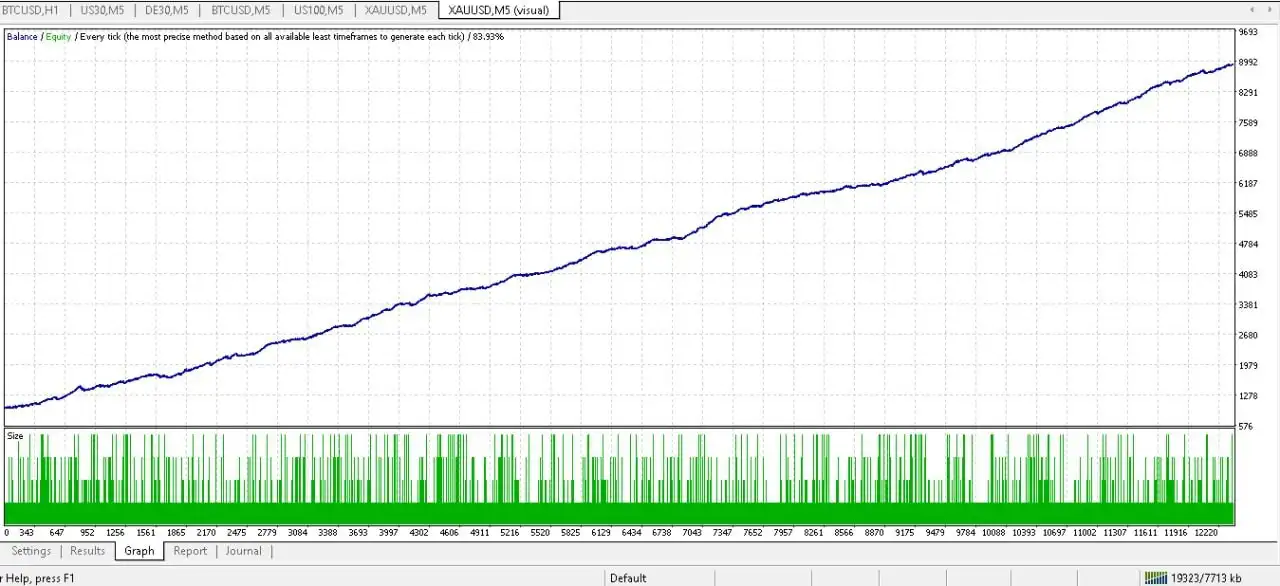Click the connection bars status icon
Image resolution: width=1280 pixels, height=586 pixels.
pos(1155,578)
